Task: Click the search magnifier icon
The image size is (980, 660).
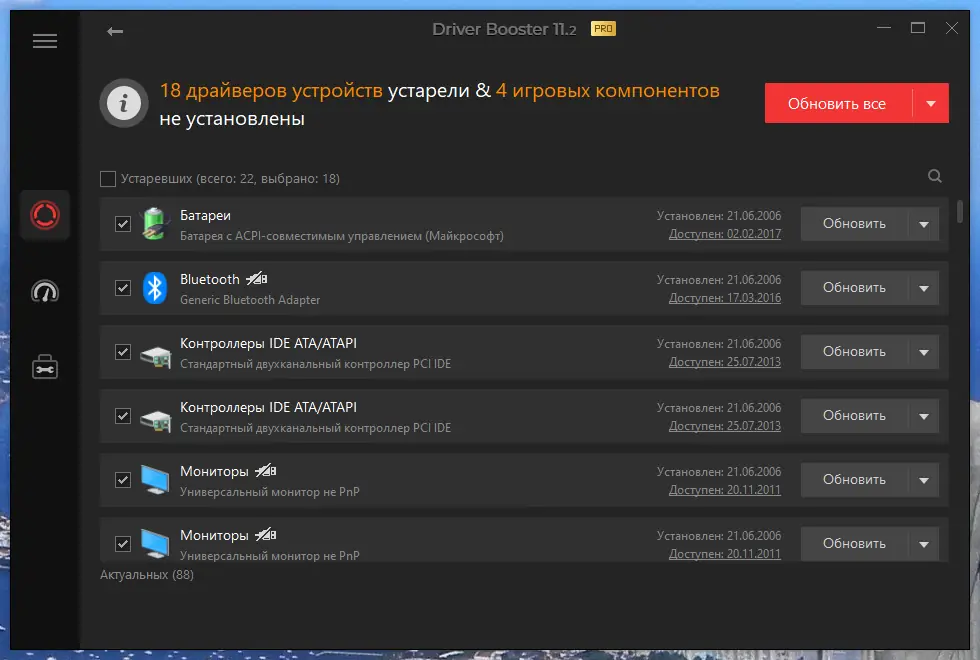Action: 934,176
